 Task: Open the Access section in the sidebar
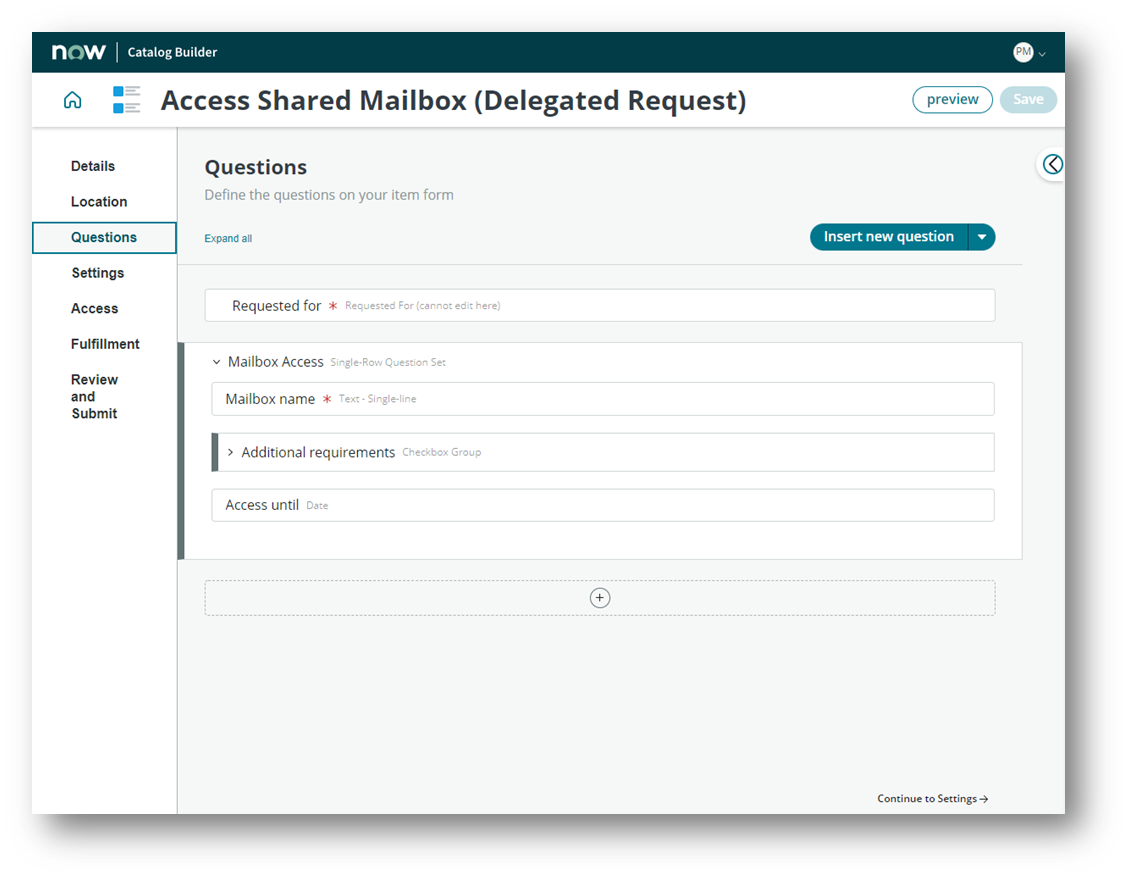pyautogui.click(x=94, y=308)
